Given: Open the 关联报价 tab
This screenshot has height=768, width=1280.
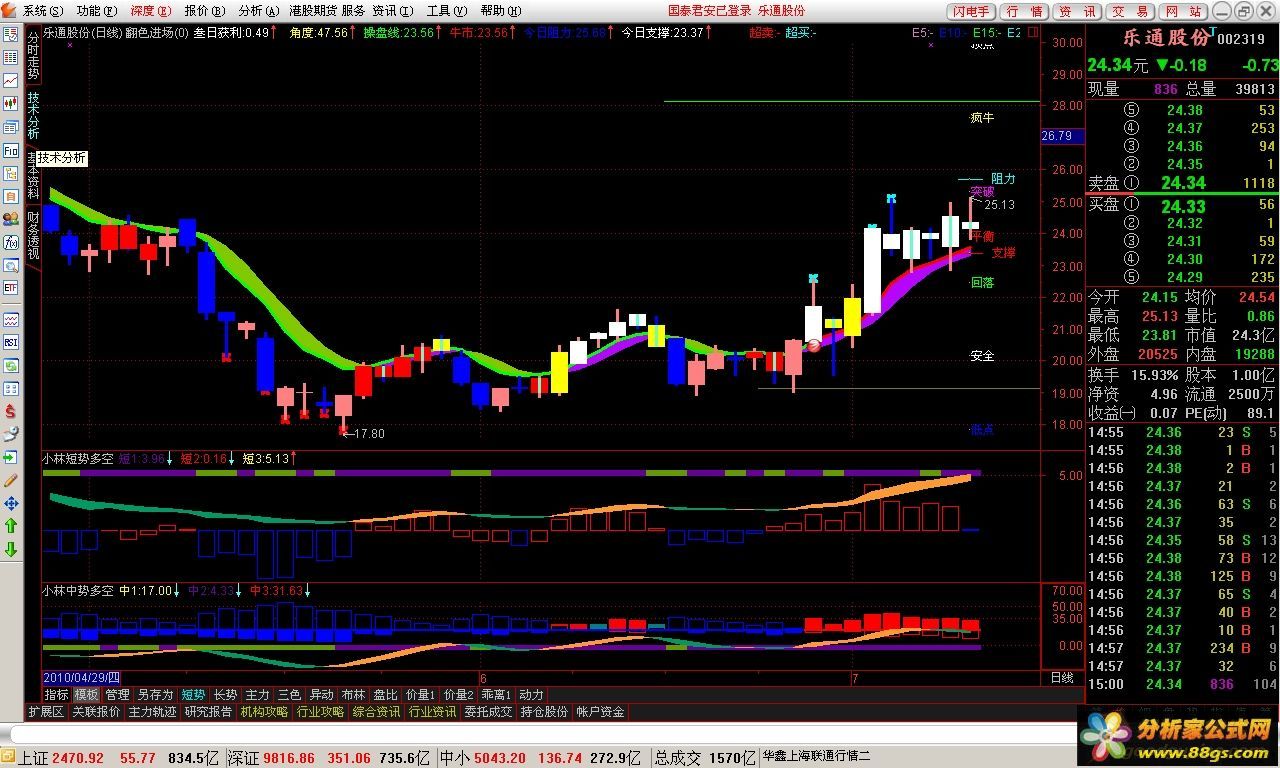Looking at the screenshot, I should [x=96, y=712].
